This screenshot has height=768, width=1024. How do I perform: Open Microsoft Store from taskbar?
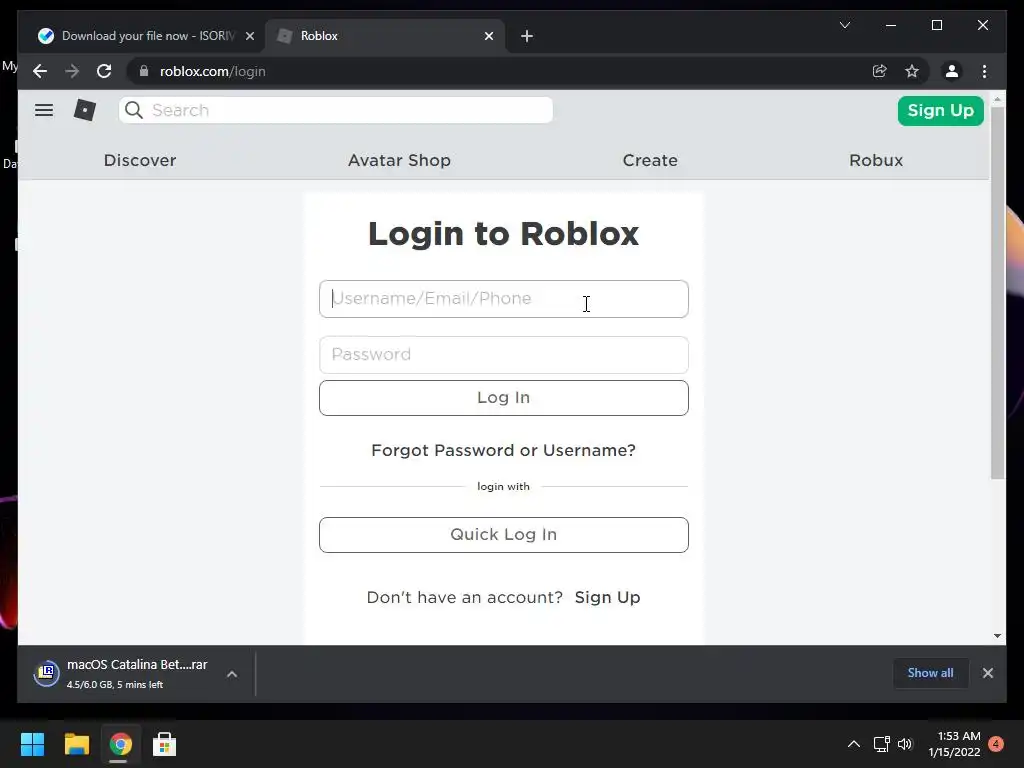point(164,744)
